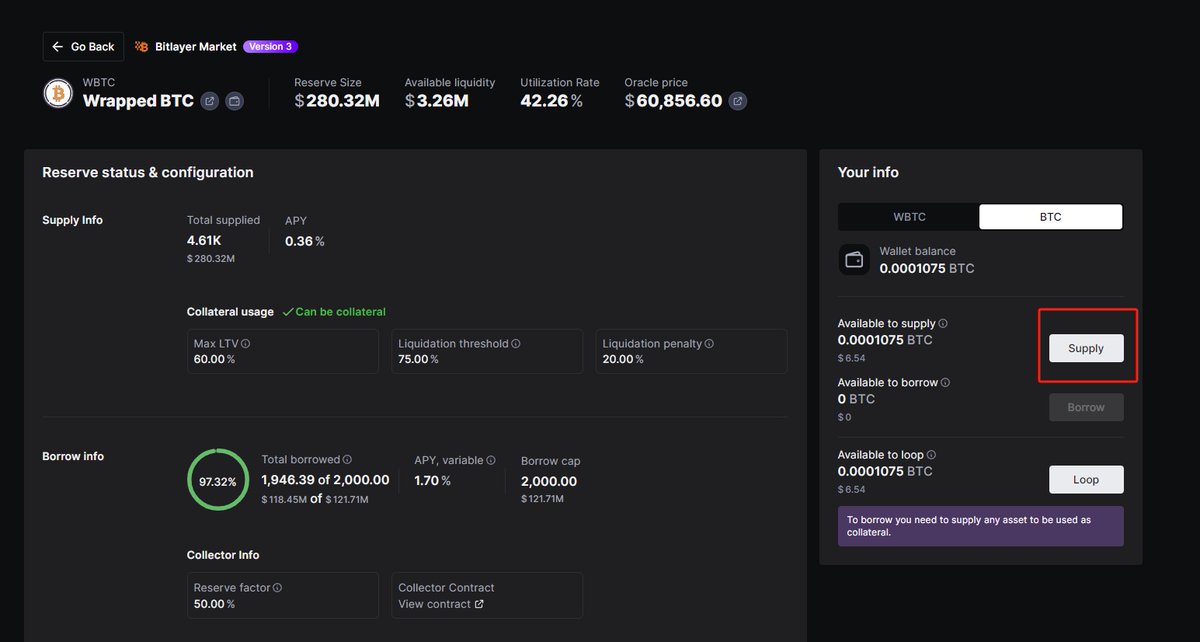Click the Can be collateral status
1200x642 pixels.
334,312
